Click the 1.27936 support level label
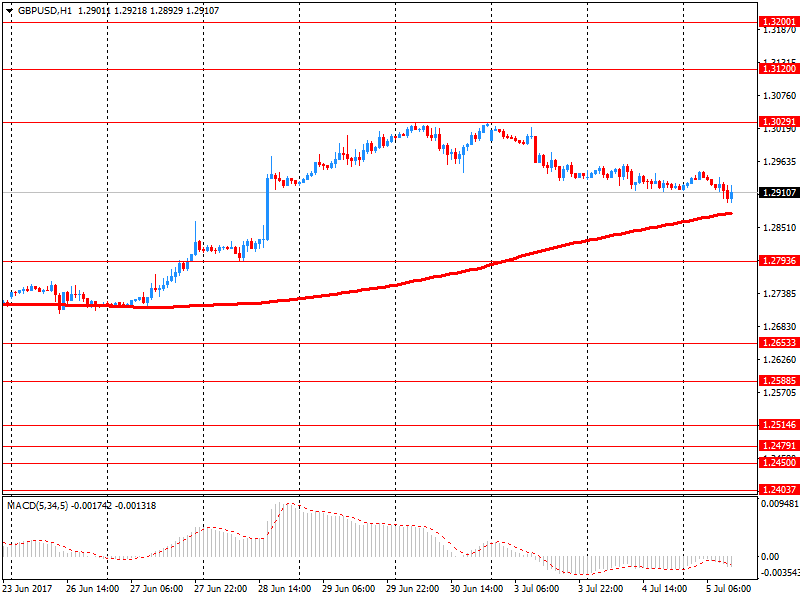Image resolution: width=800 pixels, height=600 pixels. (779, 261)
